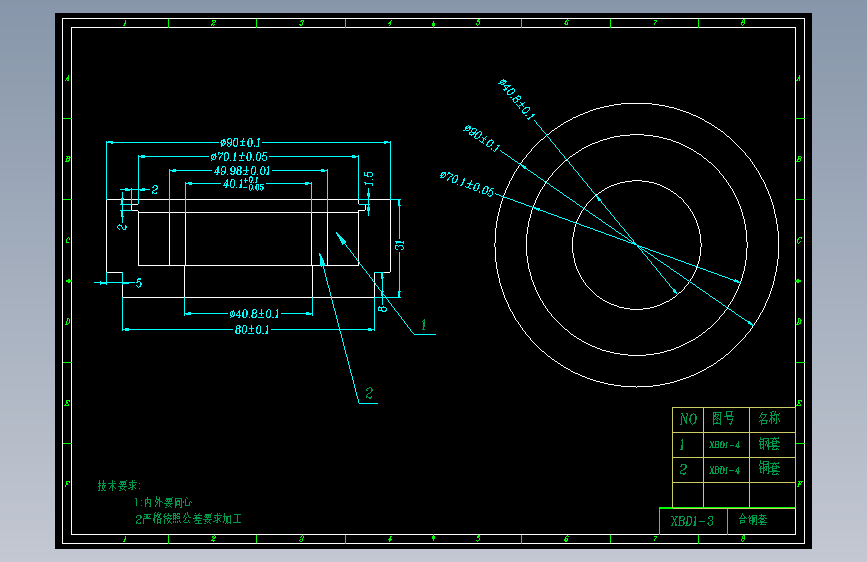The image size is (867, 562).
Task: Select the slanted ø70.1±0.05 label near circles
Action: click(x=467, y=184)
